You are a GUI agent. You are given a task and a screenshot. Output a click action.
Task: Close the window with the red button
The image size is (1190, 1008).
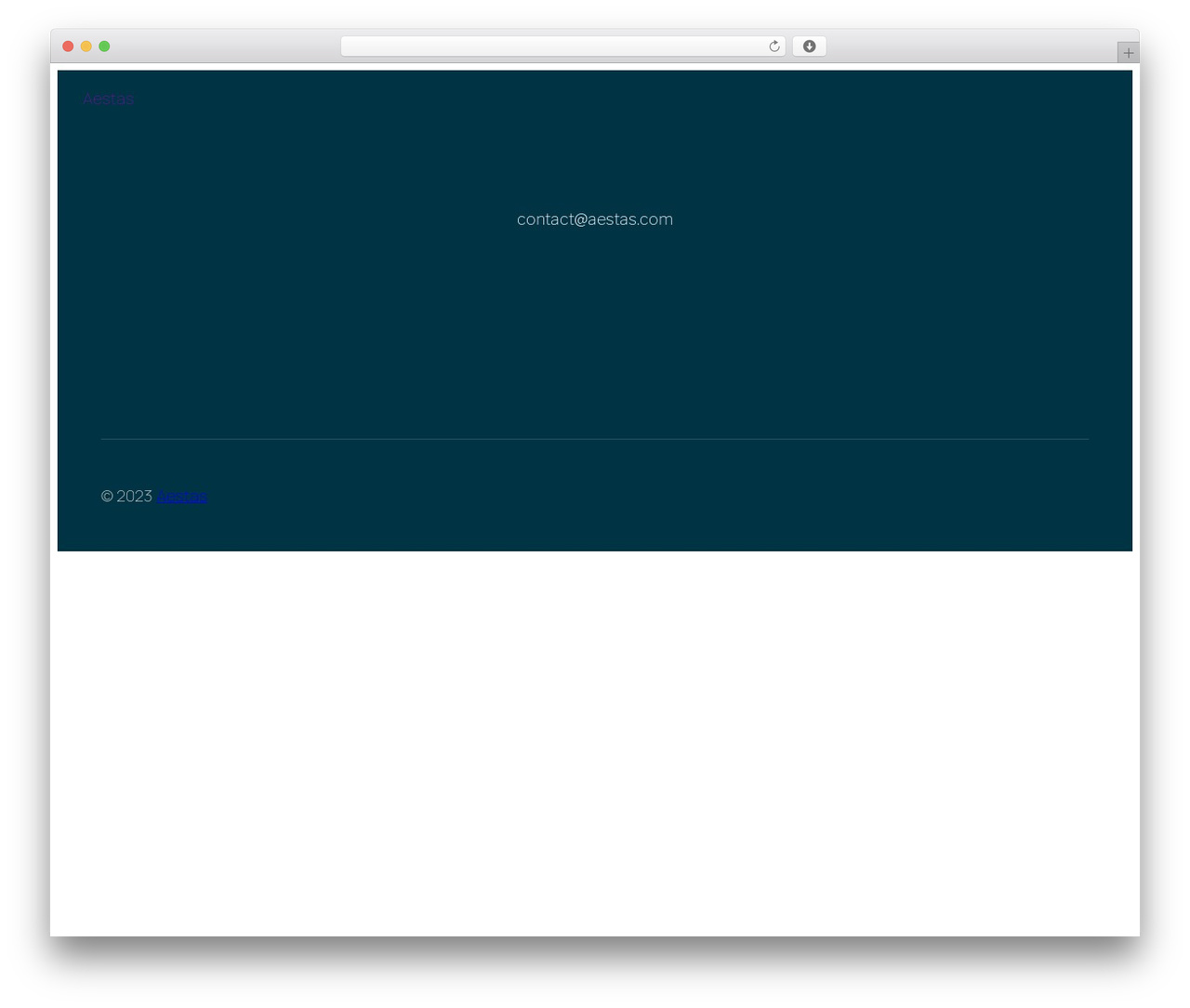click(x=68, y=46)
